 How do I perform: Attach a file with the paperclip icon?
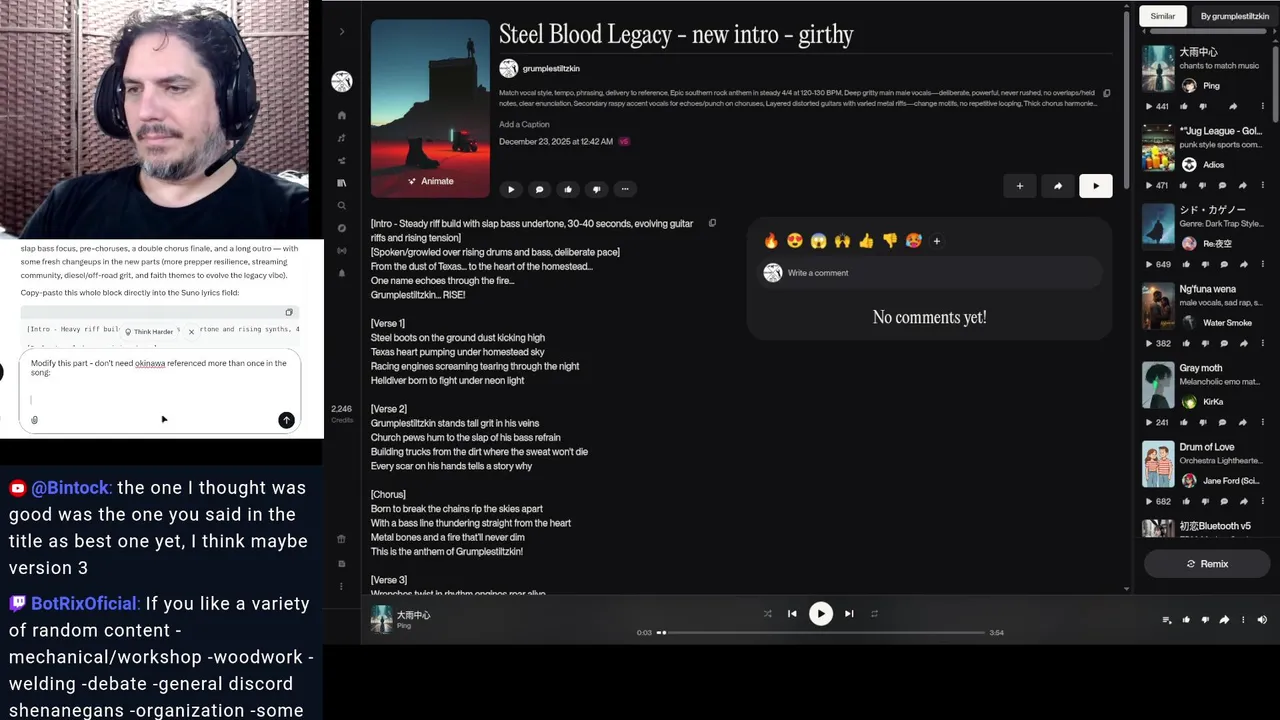[x=34, y=420]
